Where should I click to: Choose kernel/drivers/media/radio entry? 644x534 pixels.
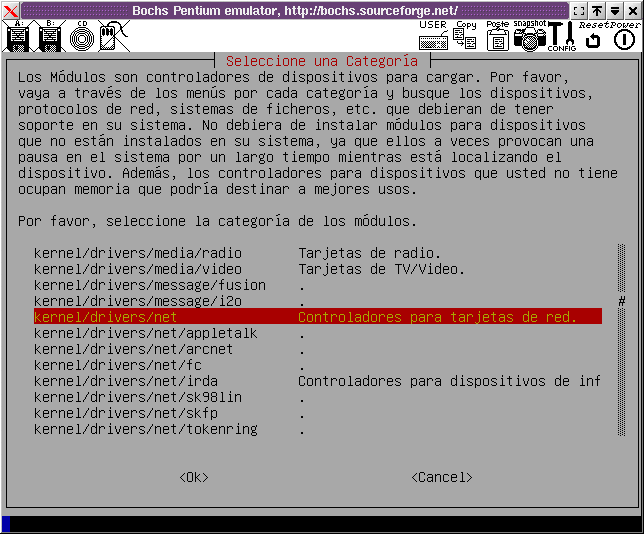[x=137, y=253]
